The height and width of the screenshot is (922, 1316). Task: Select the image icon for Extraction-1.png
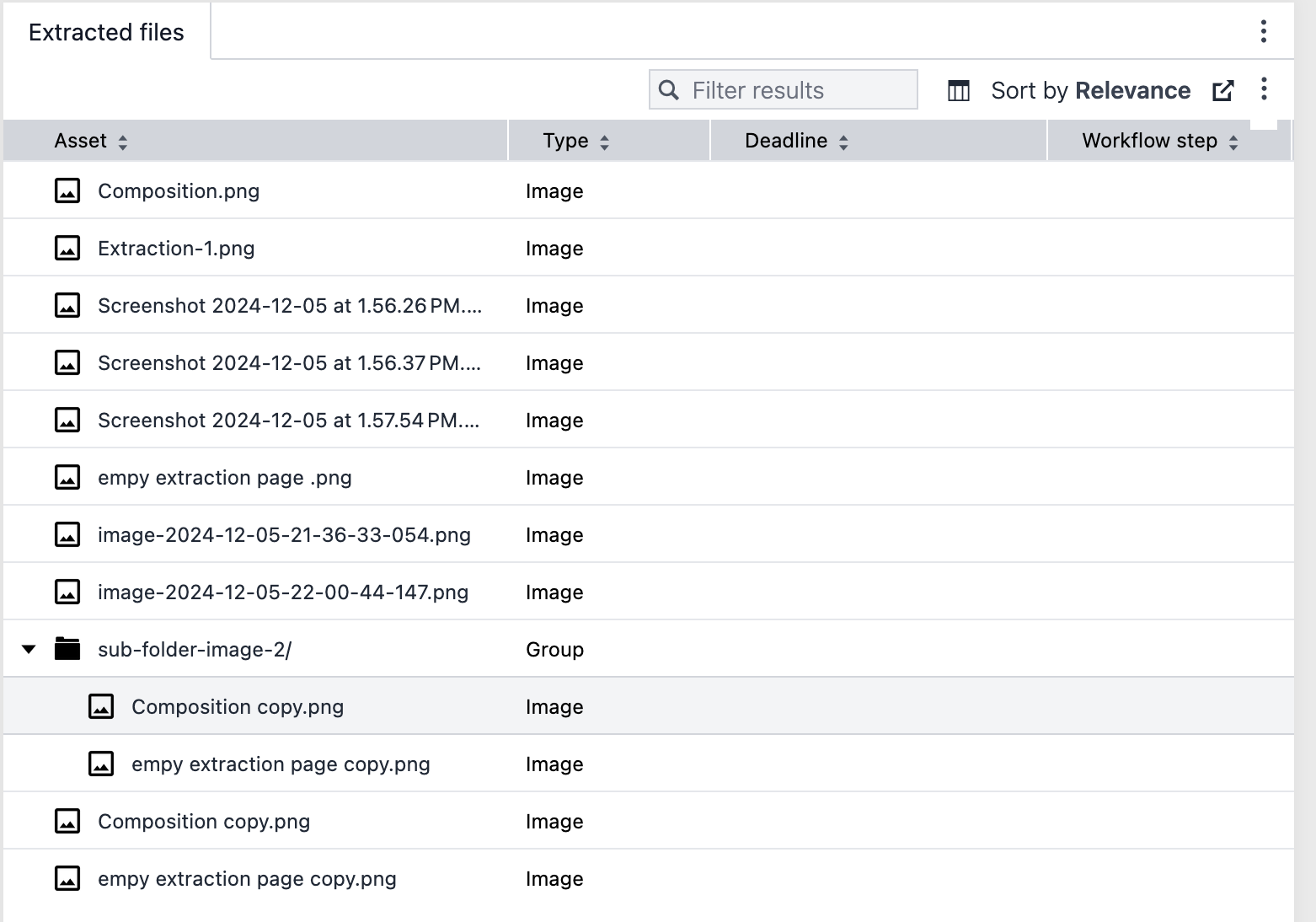(x=67, y=249)
